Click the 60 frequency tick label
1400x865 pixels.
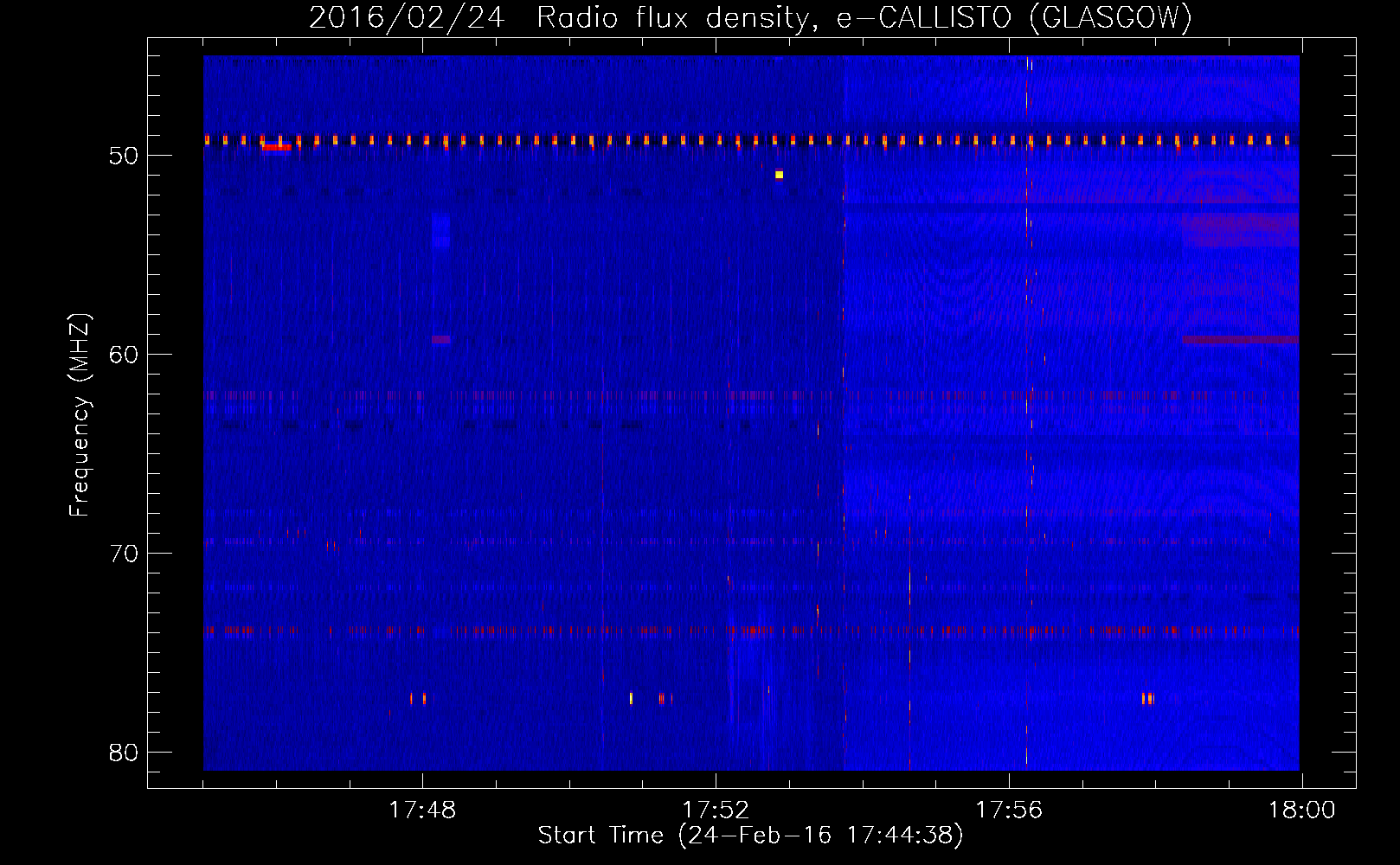[x=125, y=355]
